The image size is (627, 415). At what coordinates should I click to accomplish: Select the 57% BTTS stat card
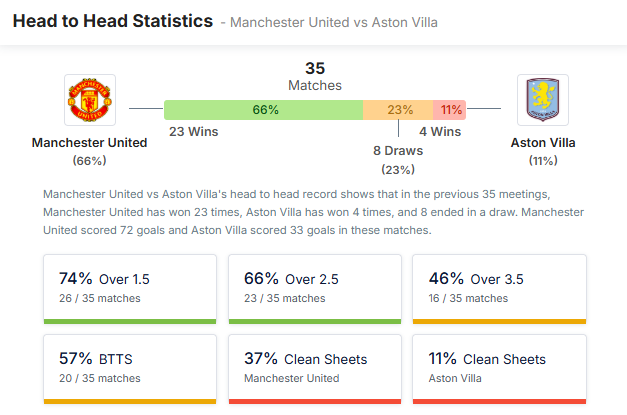point(130,368)
